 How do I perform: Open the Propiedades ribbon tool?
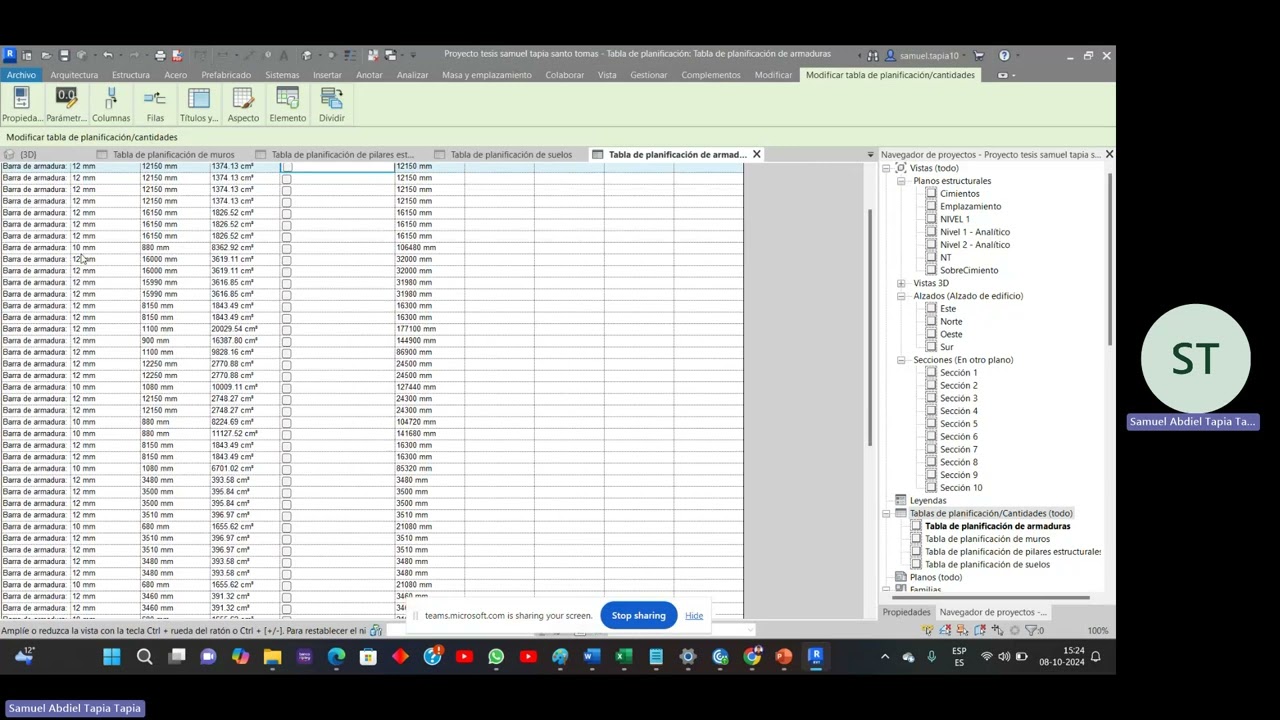pos(21,105)
